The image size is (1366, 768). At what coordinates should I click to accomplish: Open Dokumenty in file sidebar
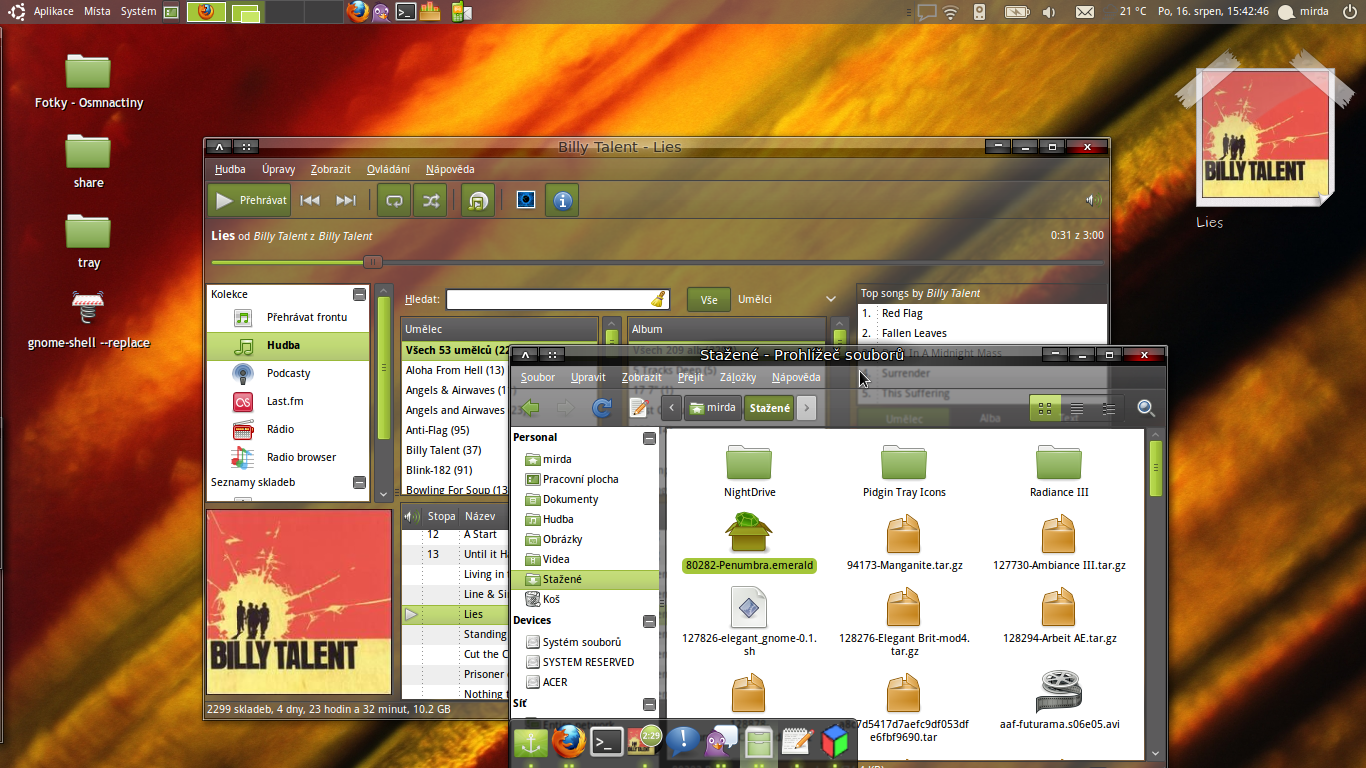pyautogui.click(x=585, y=499)
